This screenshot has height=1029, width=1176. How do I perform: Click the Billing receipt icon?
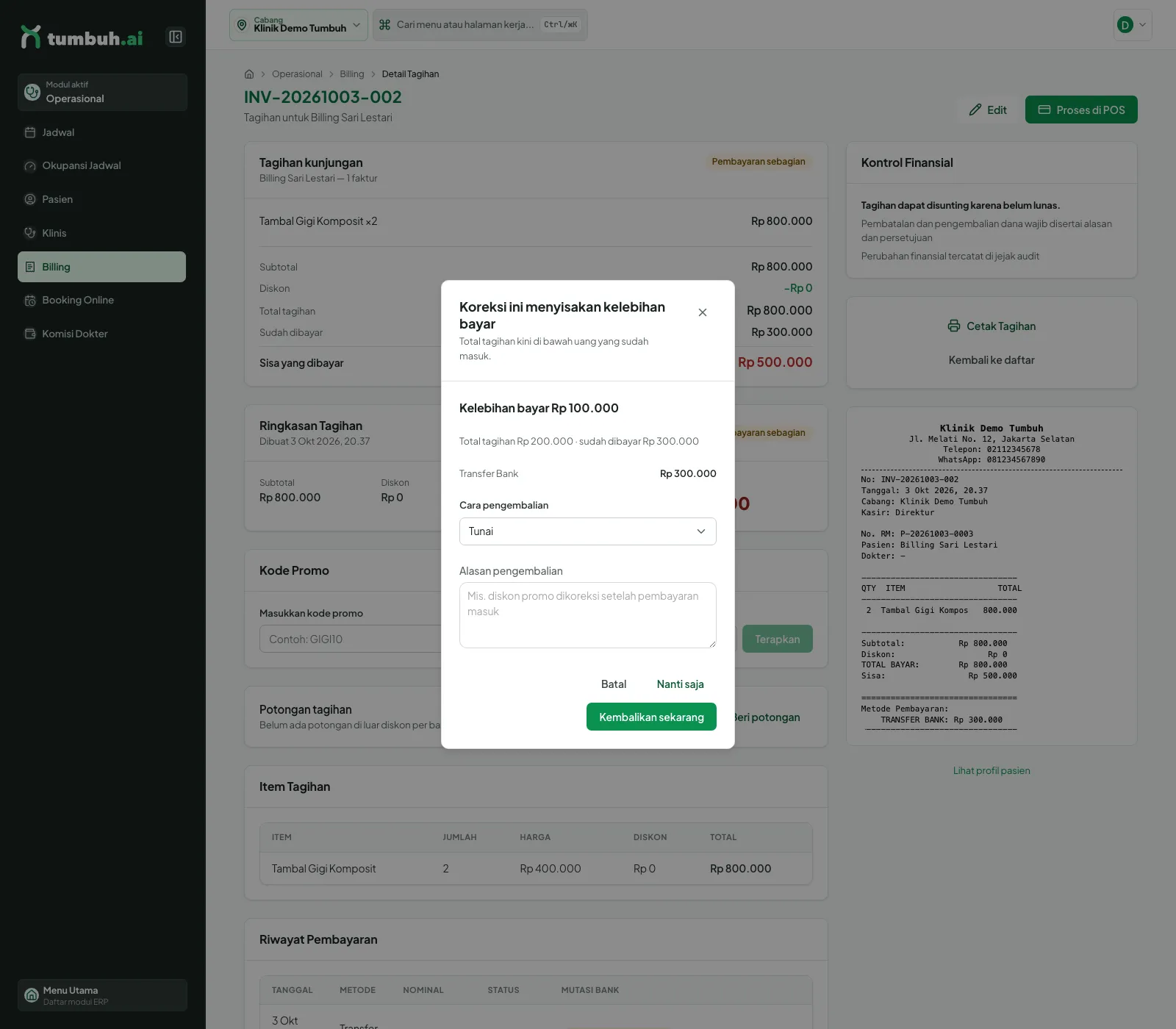pos(30,267)
